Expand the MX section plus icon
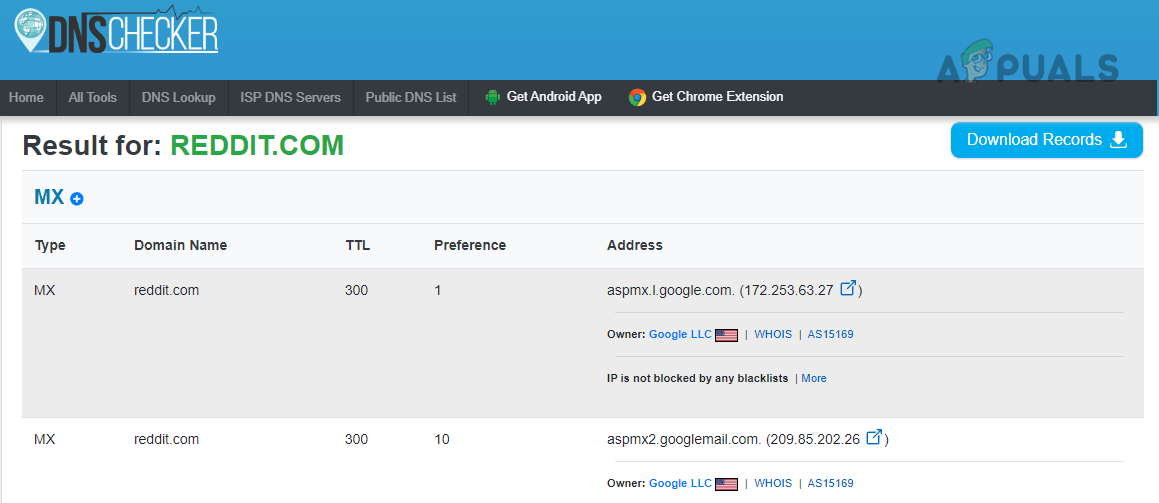Screen dimensions: 1159x503 (x=77, y=199)
